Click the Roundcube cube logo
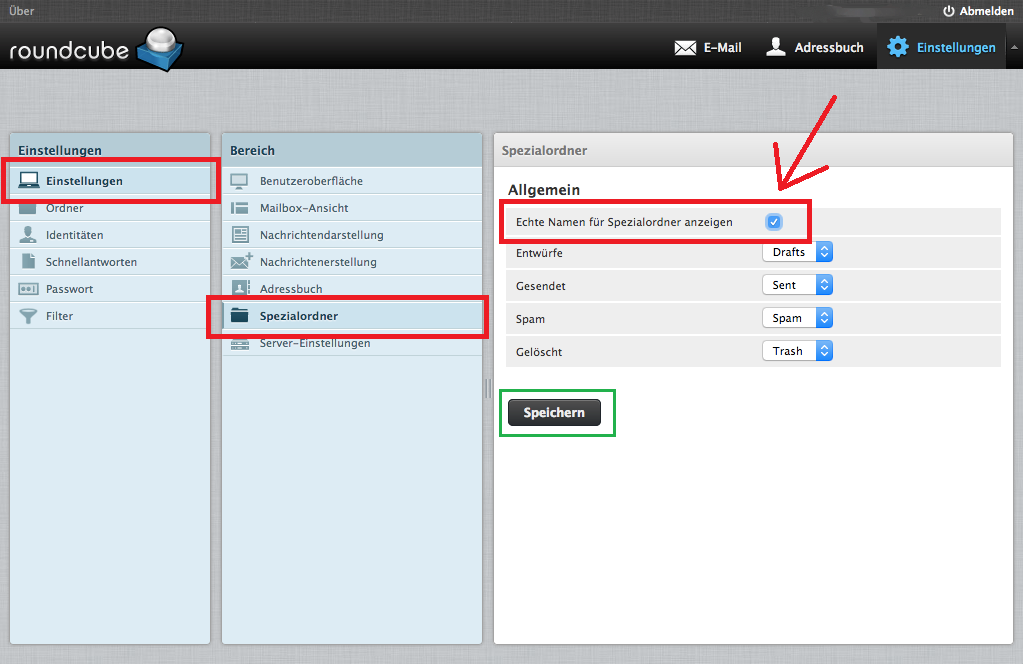The image size is (1023, 664). [x=160, y=49]
